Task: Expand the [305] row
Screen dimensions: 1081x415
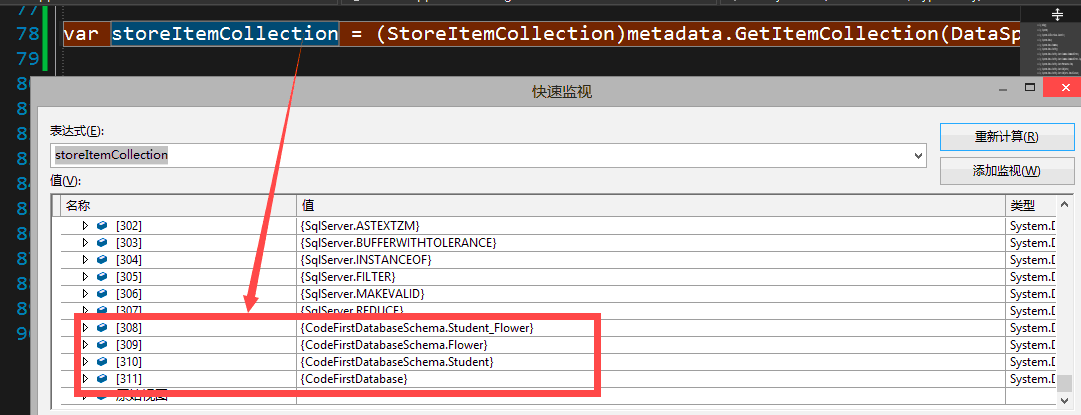Action: click(x=85, y=276)
